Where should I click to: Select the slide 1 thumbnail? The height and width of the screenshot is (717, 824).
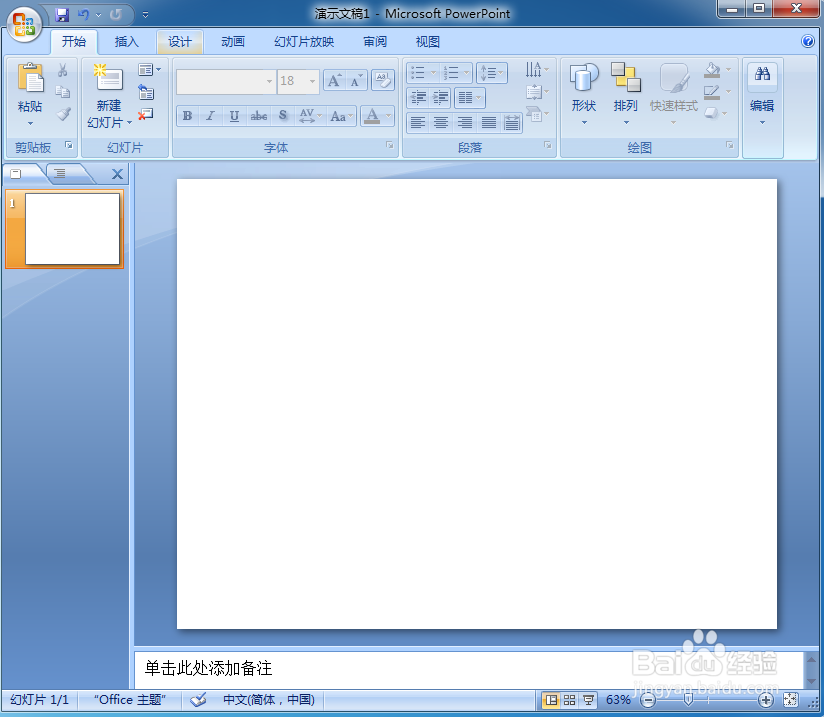pos(73,229)
